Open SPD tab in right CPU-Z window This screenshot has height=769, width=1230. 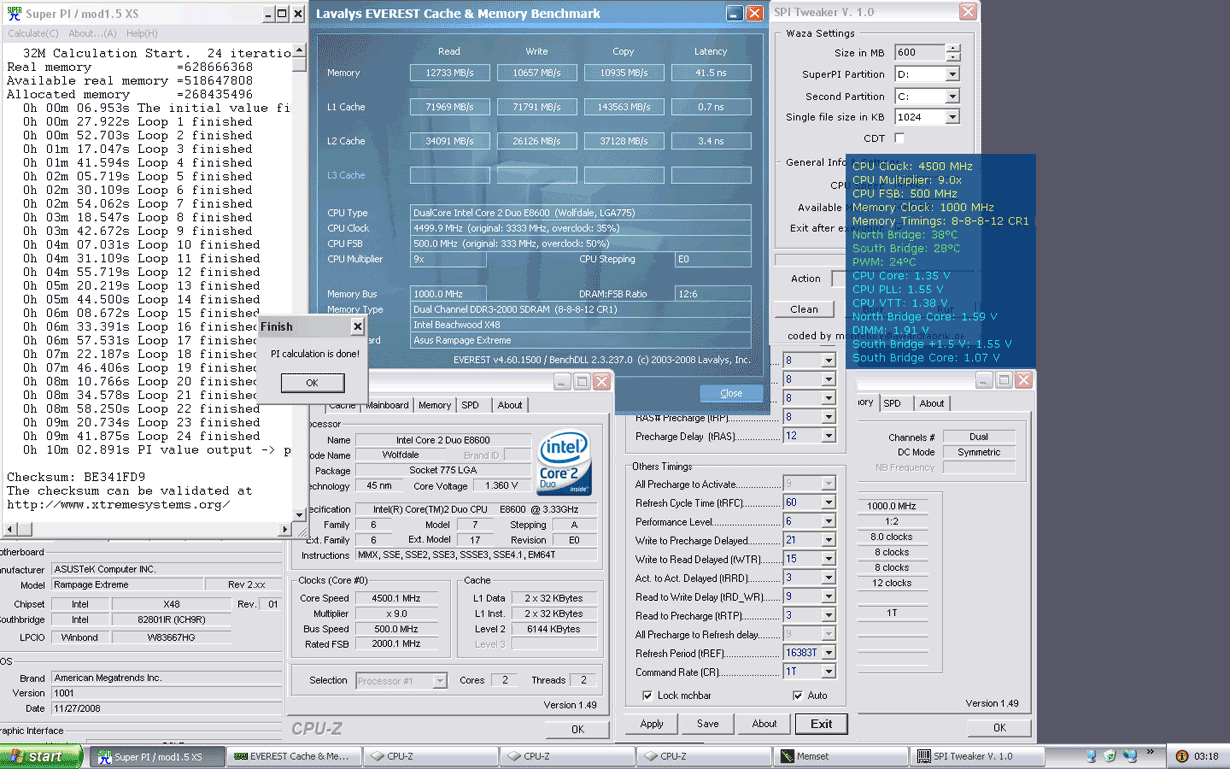[x=892, y=403]
